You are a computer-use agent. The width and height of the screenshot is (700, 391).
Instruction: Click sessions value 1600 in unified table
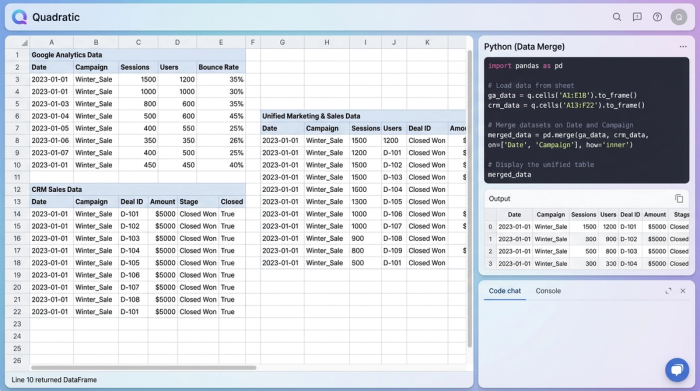click(x=365, y=190)
